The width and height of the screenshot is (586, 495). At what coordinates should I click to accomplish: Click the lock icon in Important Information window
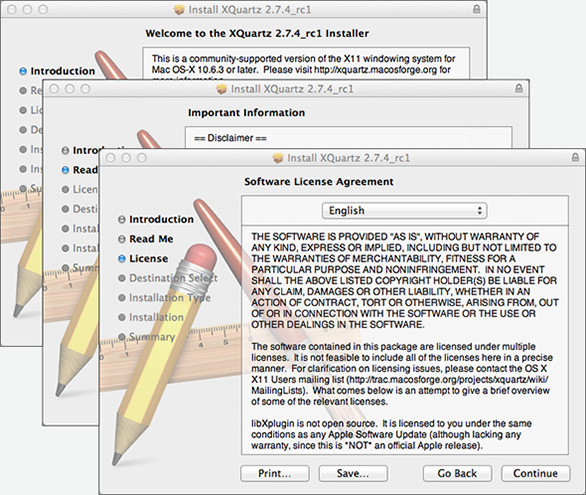tap(519, 88)
